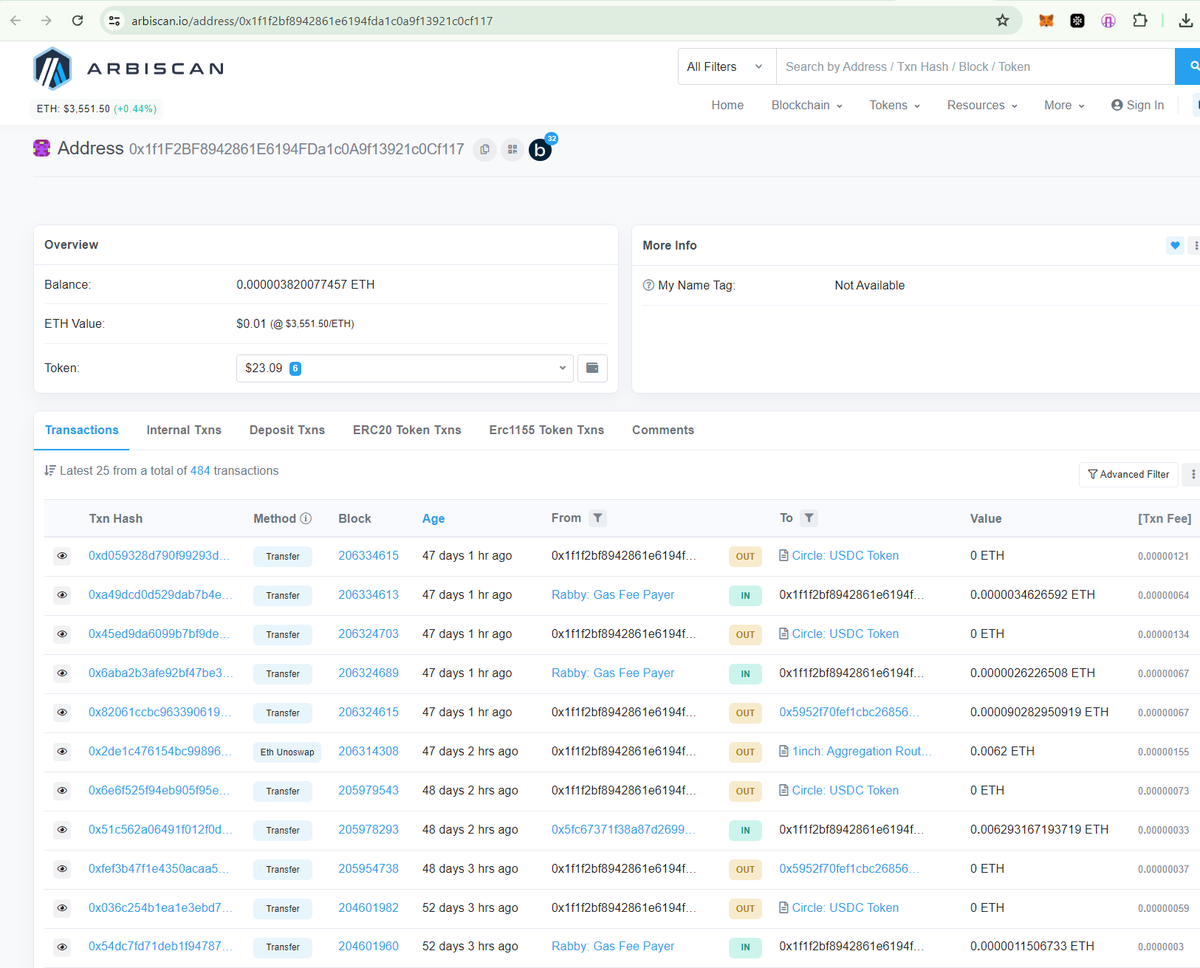
Task: Preview transaction 0x6e6f525f94eb905f95e with eye icon
Action: [x=62, y=791]
